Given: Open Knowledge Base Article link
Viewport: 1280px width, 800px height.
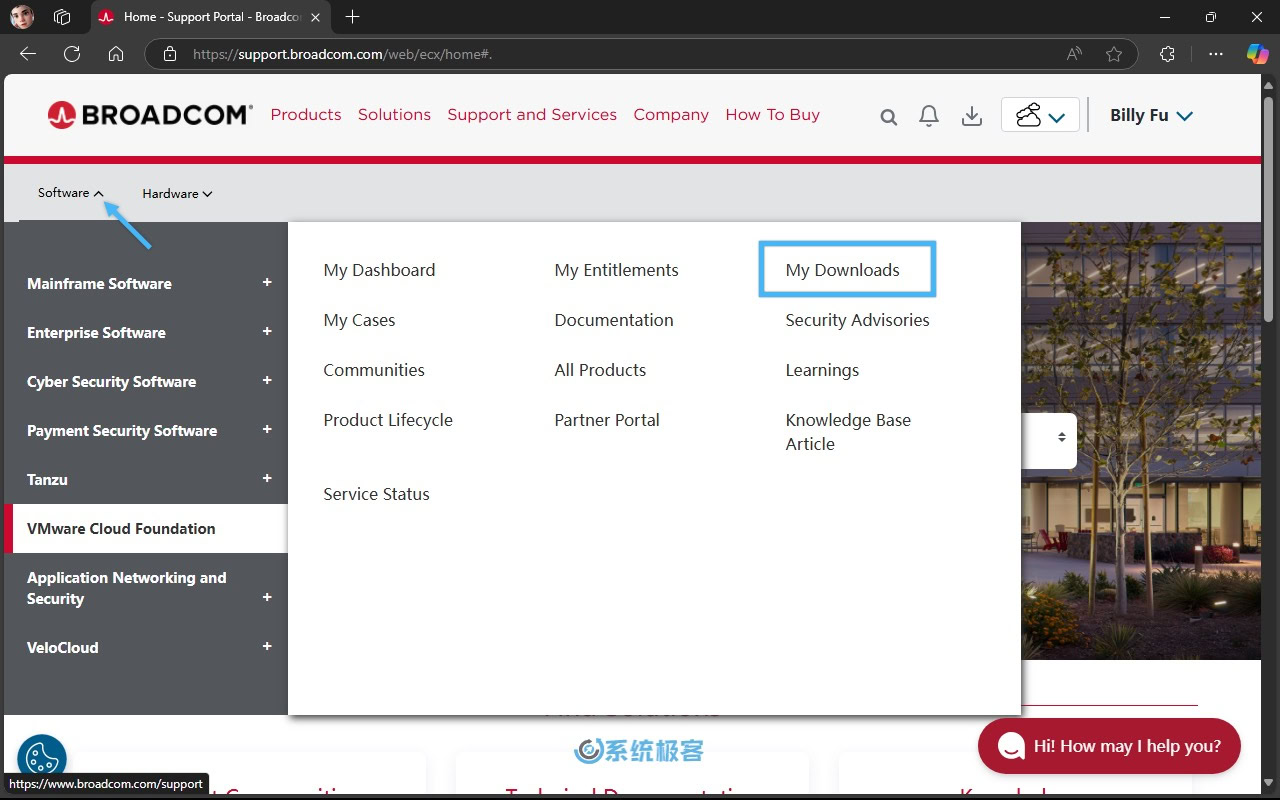Looking at the screenshot, I should coord(848,432).
